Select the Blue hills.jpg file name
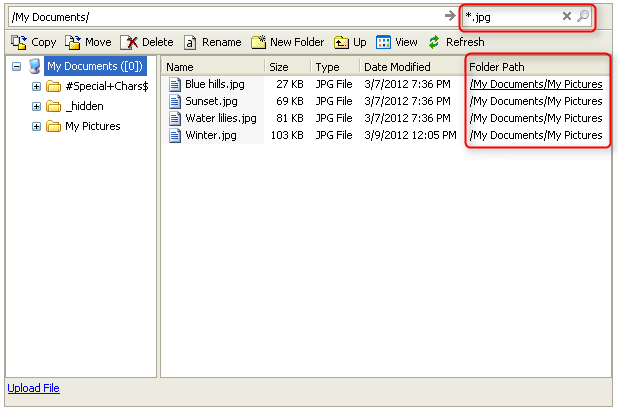 pos(215,84)
